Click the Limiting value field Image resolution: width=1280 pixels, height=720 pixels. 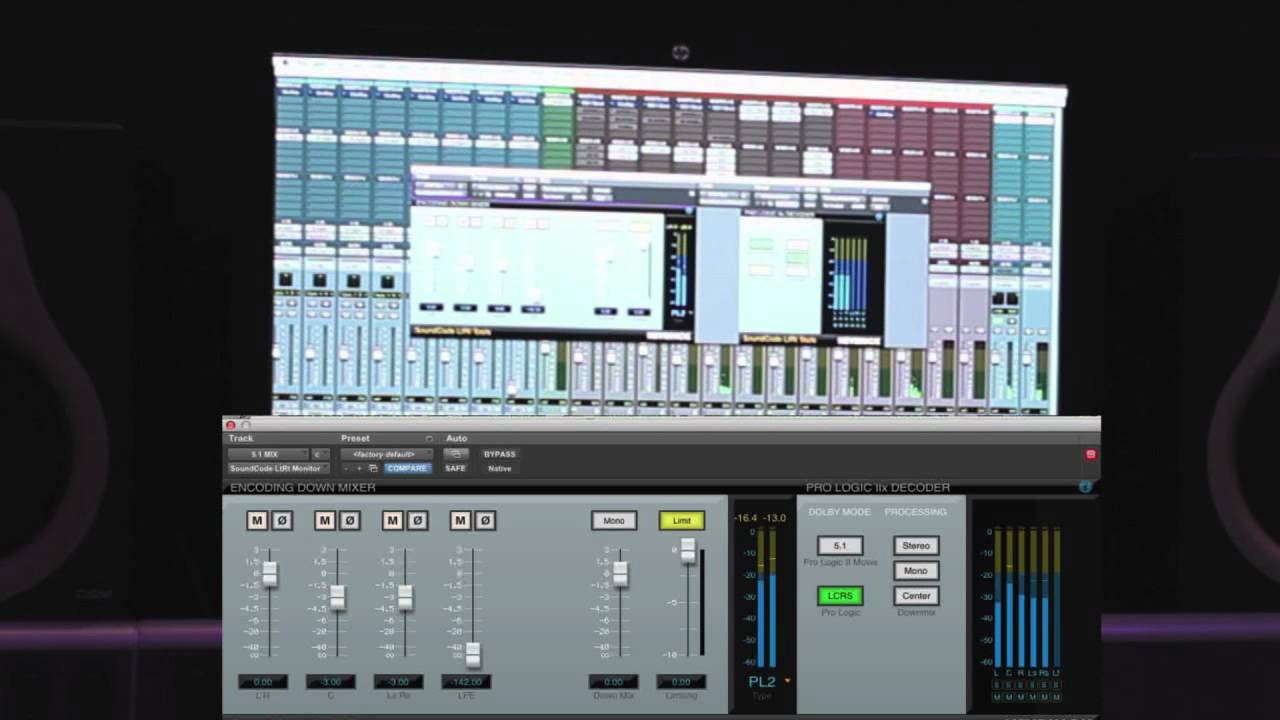(x=681, y=682)
